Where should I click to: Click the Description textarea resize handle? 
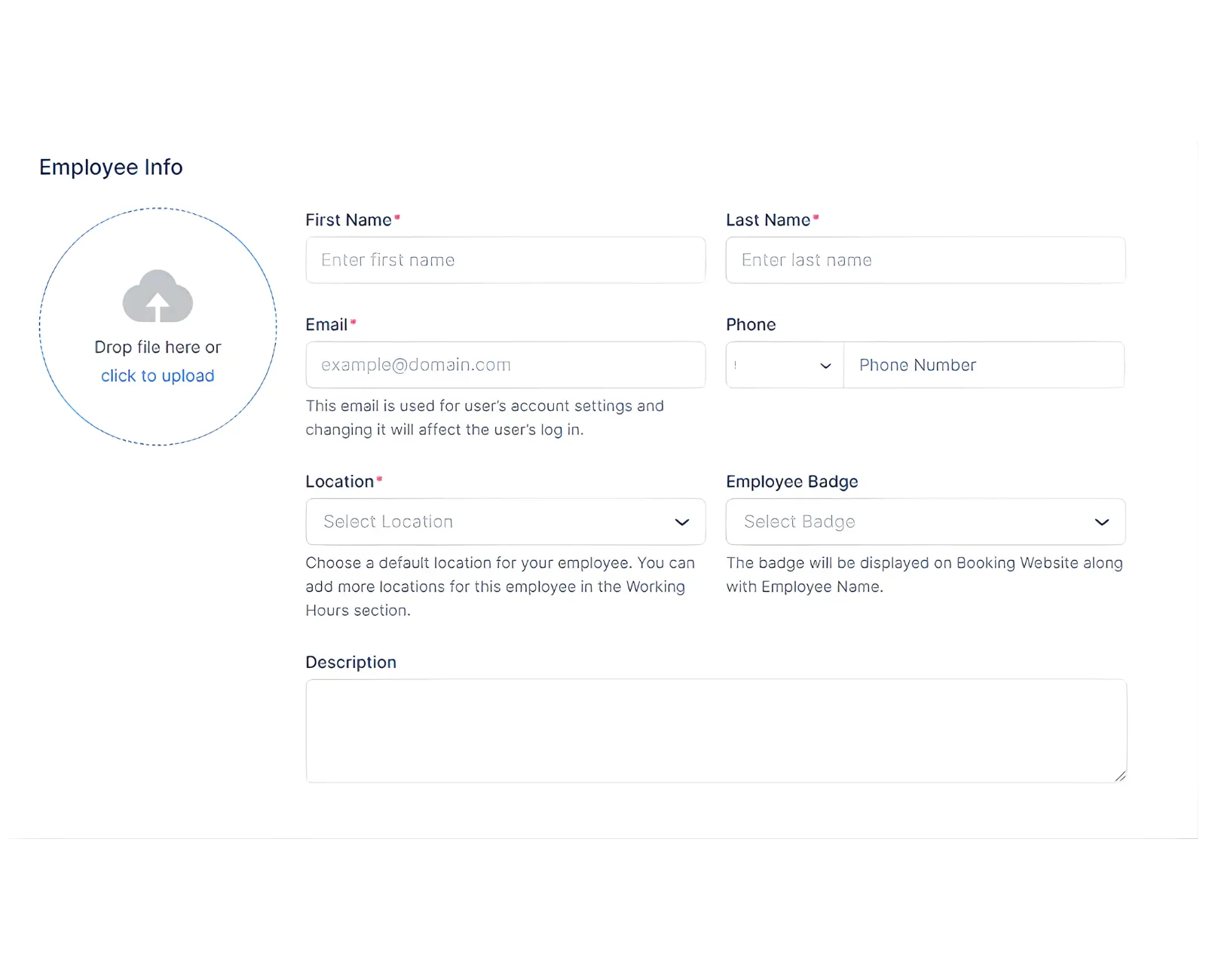click(1120, 776)
